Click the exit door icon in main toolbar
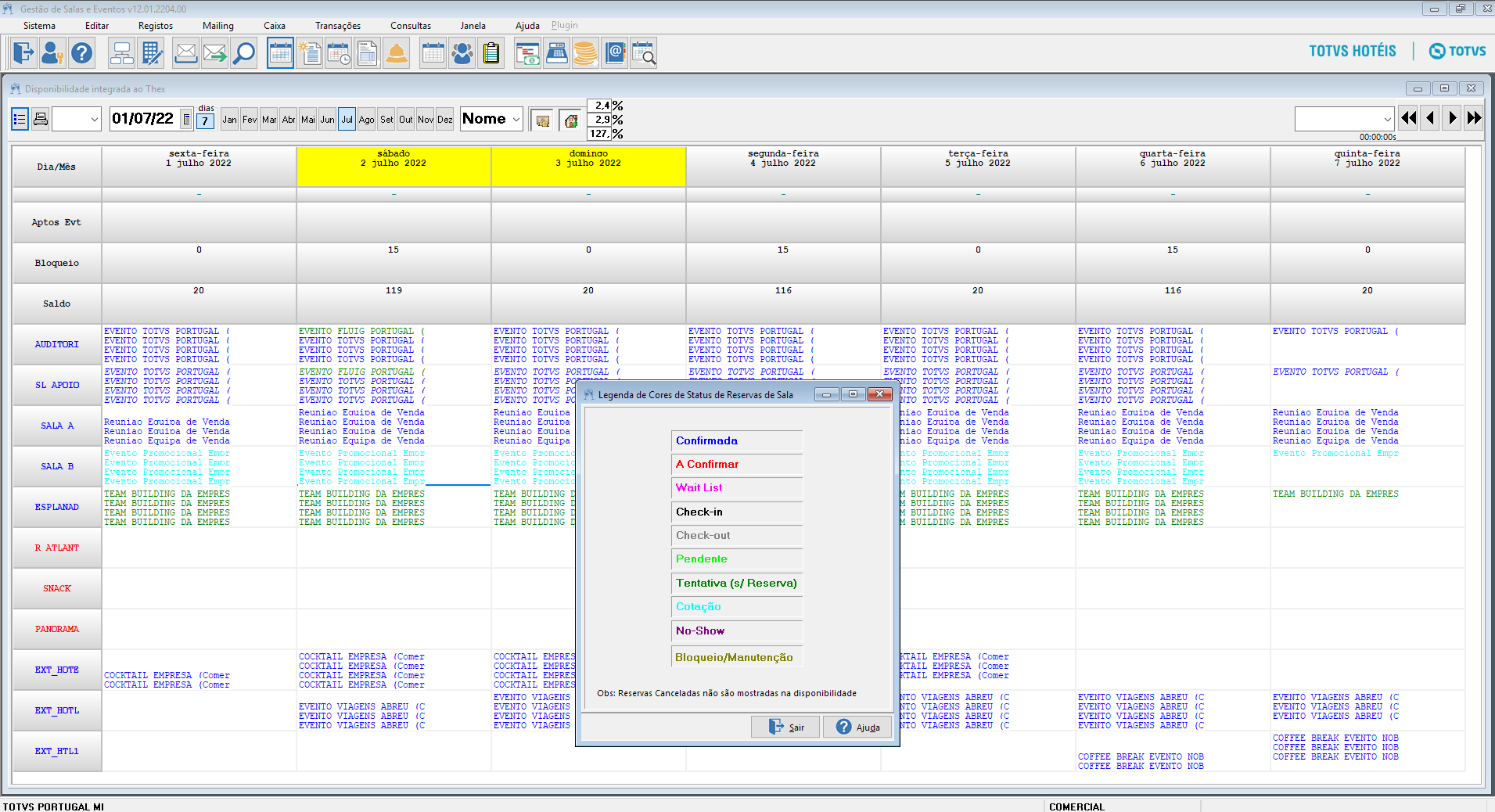This screenshot has height=812, width=1495. click(x=23, y=53)
